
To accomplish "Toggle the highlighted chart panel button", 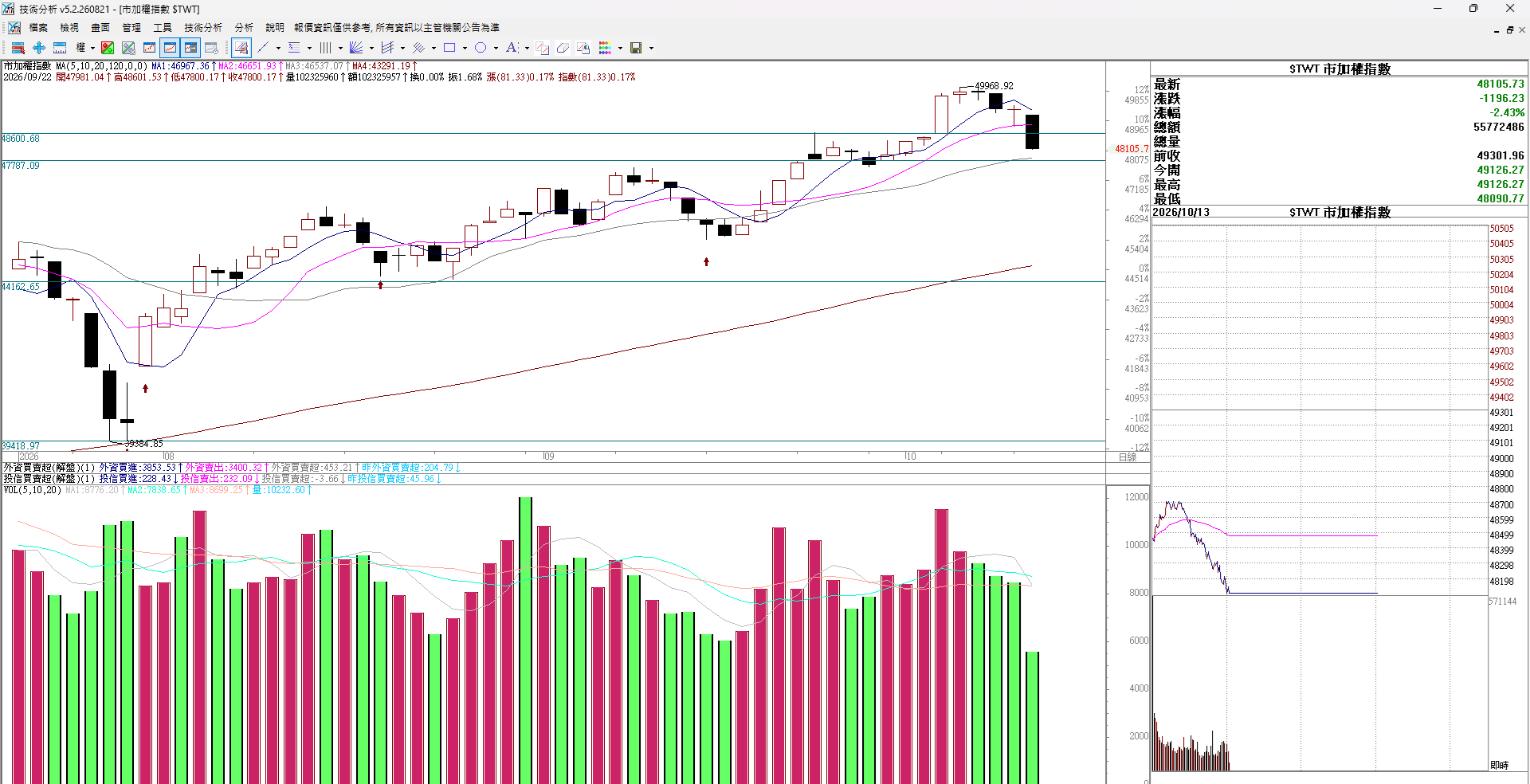I will [170, 48].
